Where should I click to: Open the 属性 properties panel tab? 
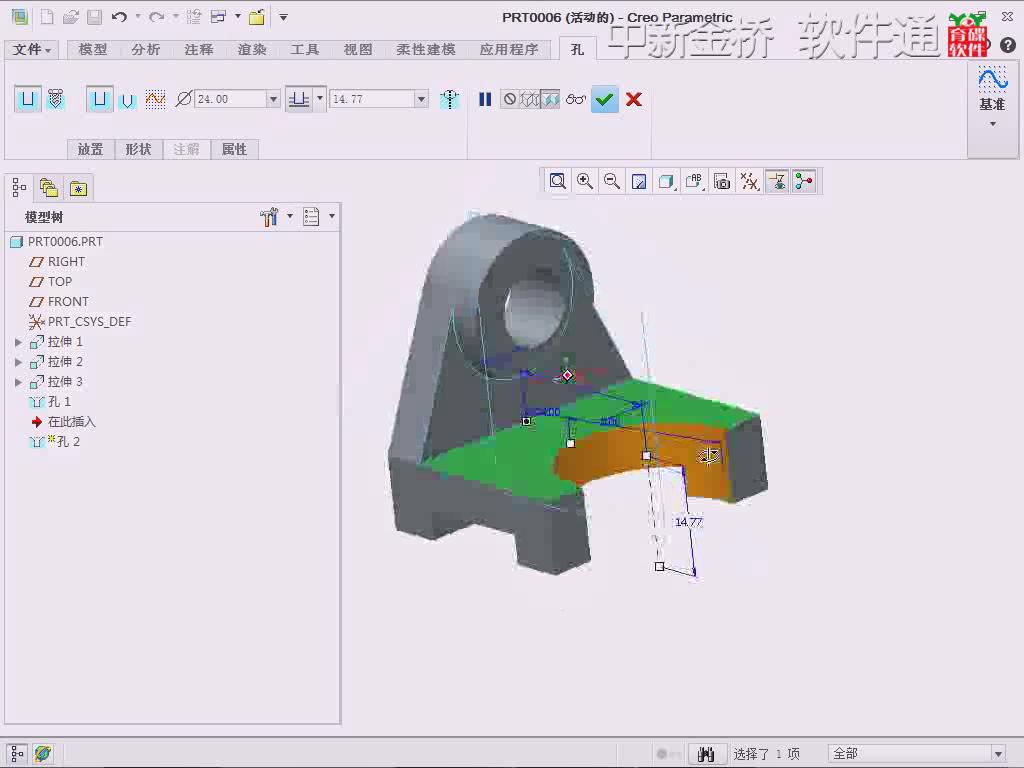click(234, 150)
